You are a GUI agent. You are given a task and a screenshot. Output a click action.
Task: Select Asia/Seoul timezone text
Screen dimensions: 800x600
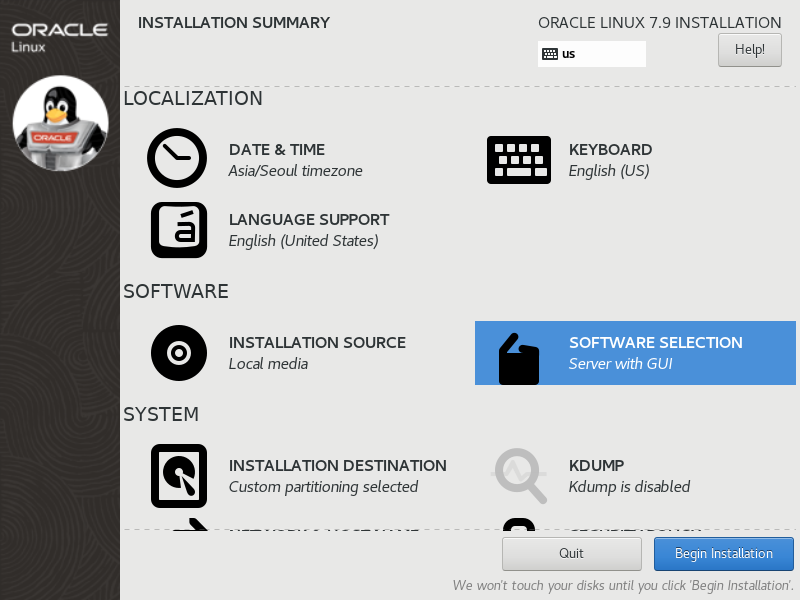coord(295,170)
